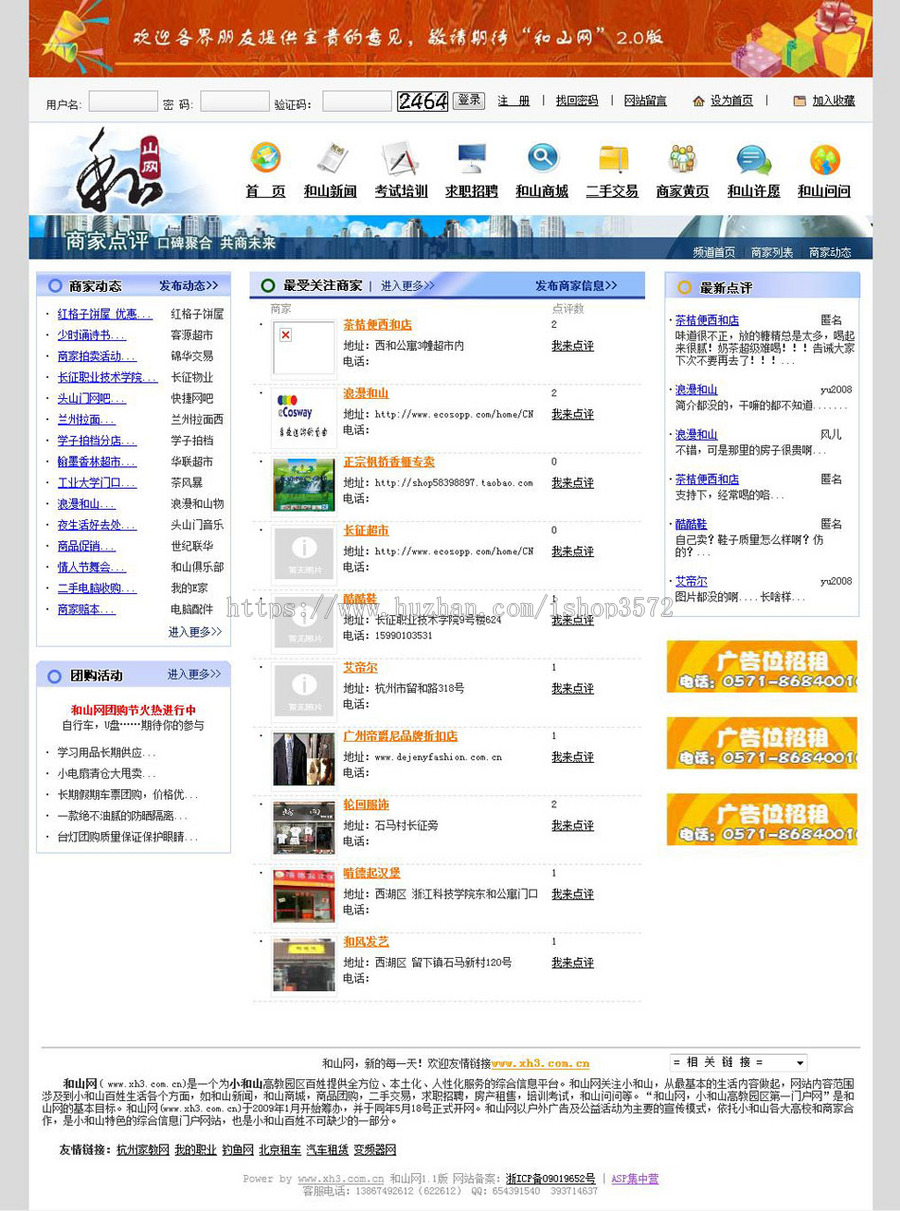Click the 轮回服饰 shop photo thumbnail

(304, 827)
